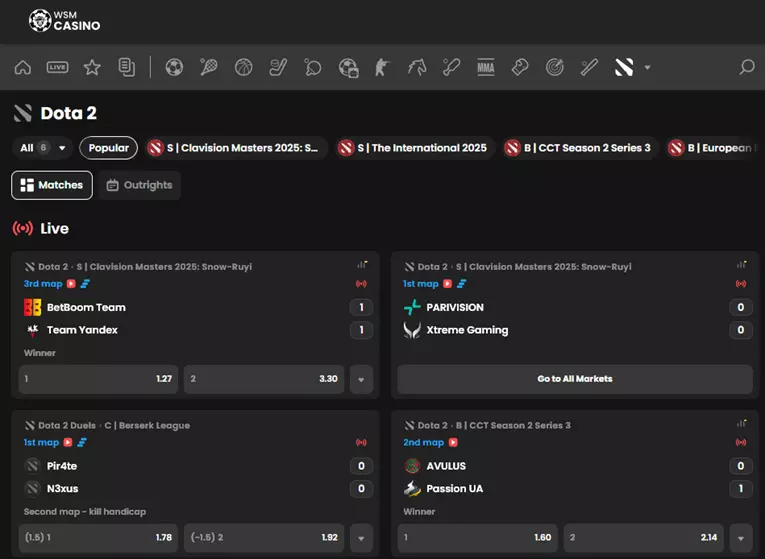The image size is (765, 559).
Task: Expand more sports dropdown arrow beside Dota 2 icon
Action: tap(647, 68)
